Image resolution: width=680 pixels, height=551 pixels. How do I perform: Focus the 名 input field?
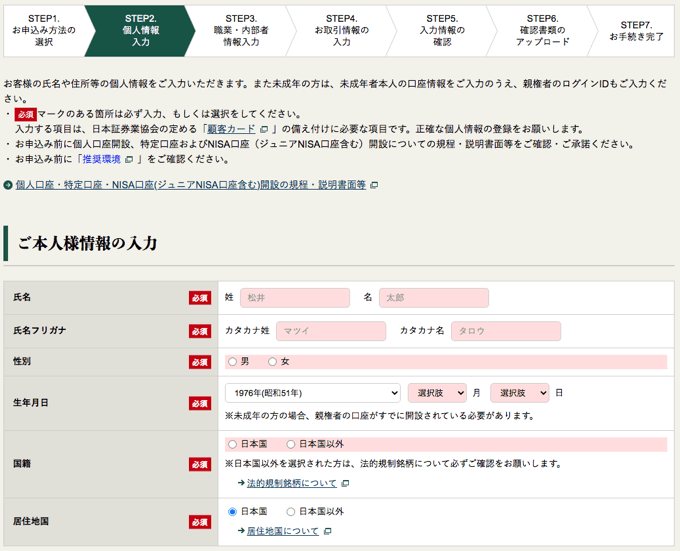[434, 298]
